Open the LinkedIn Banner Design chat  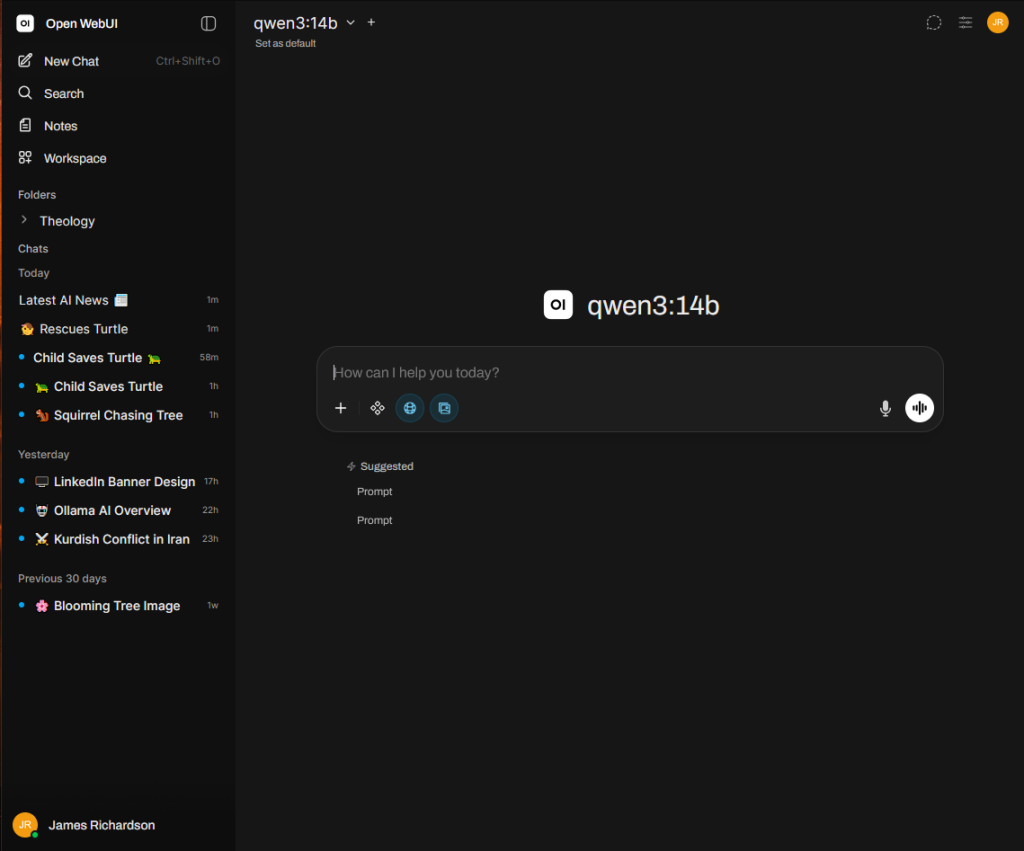(x=119, y=482)
